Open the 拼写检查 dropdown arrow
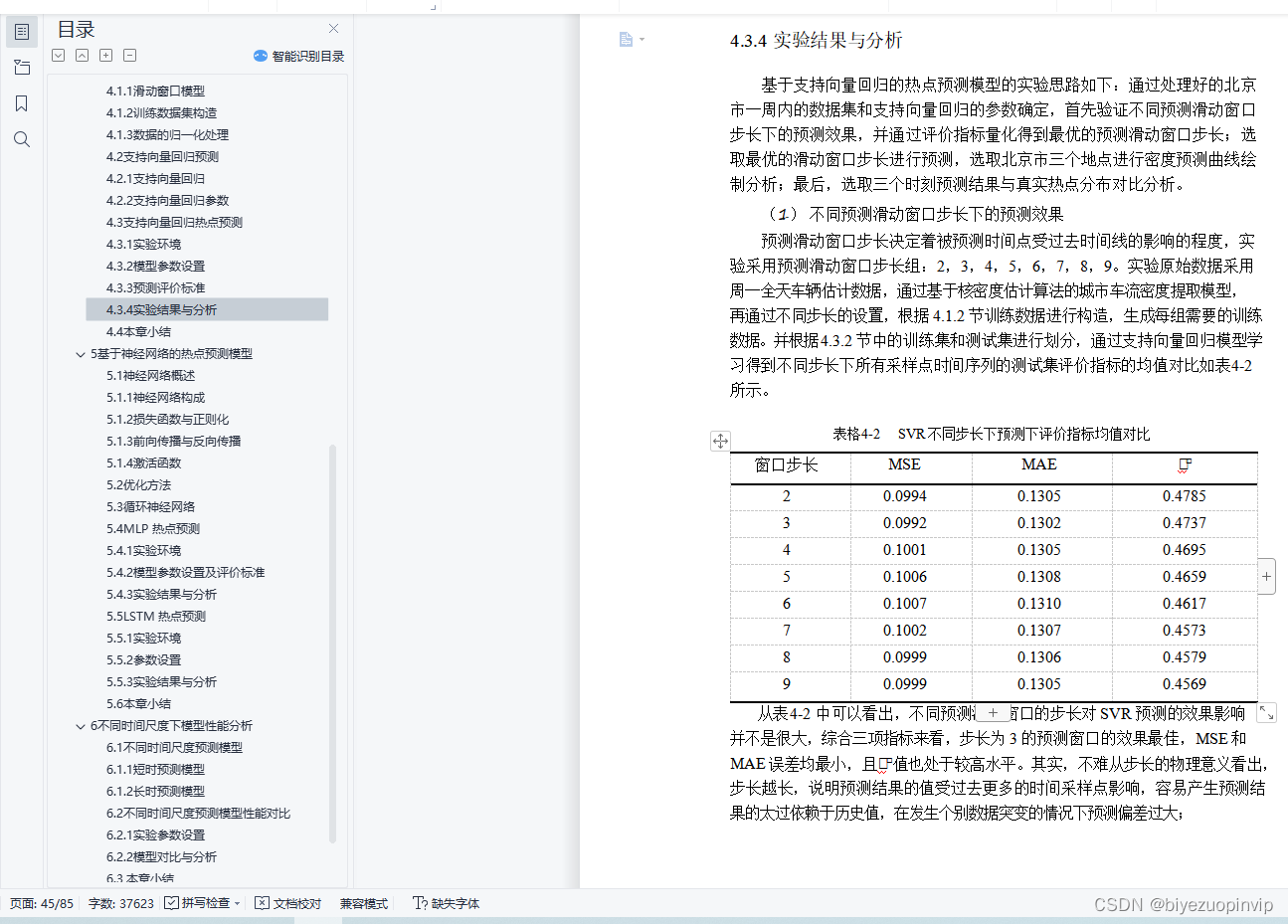 pos(237,904)
